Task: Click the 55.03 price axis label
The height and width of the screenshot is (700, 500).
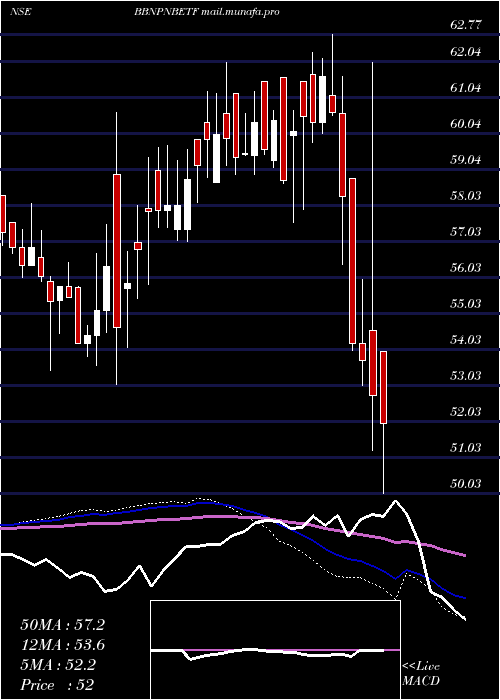Action: point(466,304)
